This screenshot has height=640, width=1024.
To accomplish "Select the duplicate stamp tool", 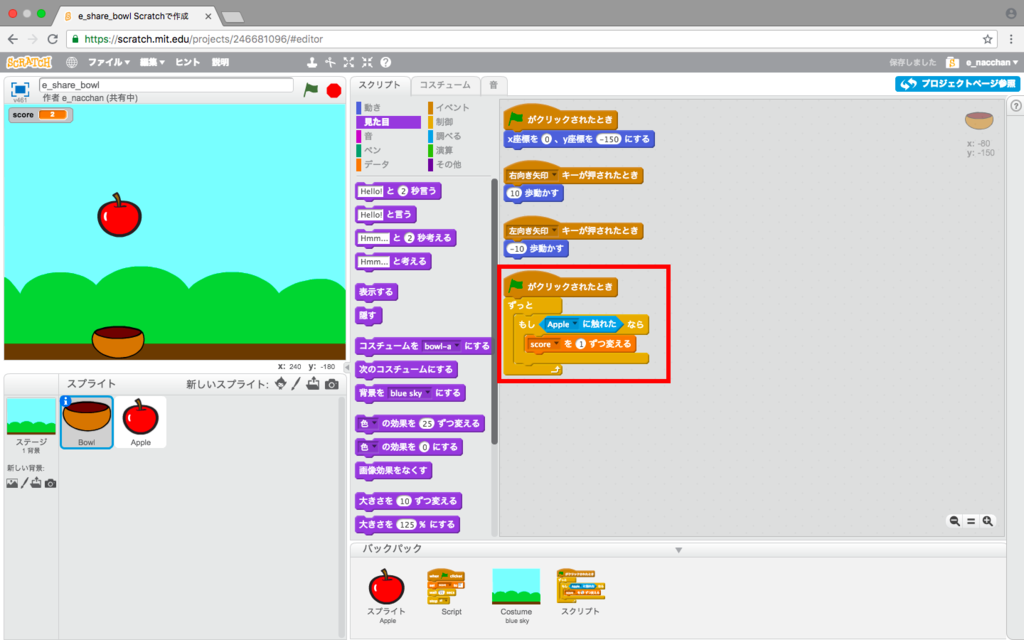I will tap(312, 62).
